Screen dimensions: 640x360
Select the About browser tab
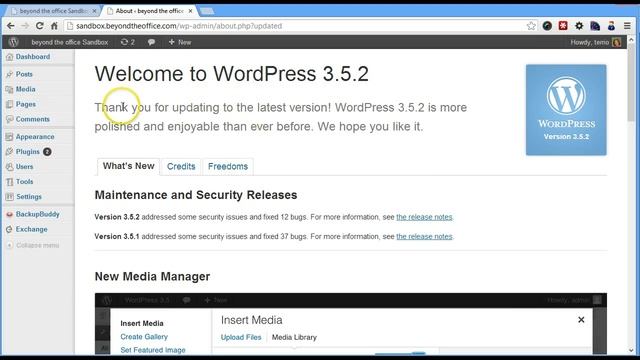[149, 11]
